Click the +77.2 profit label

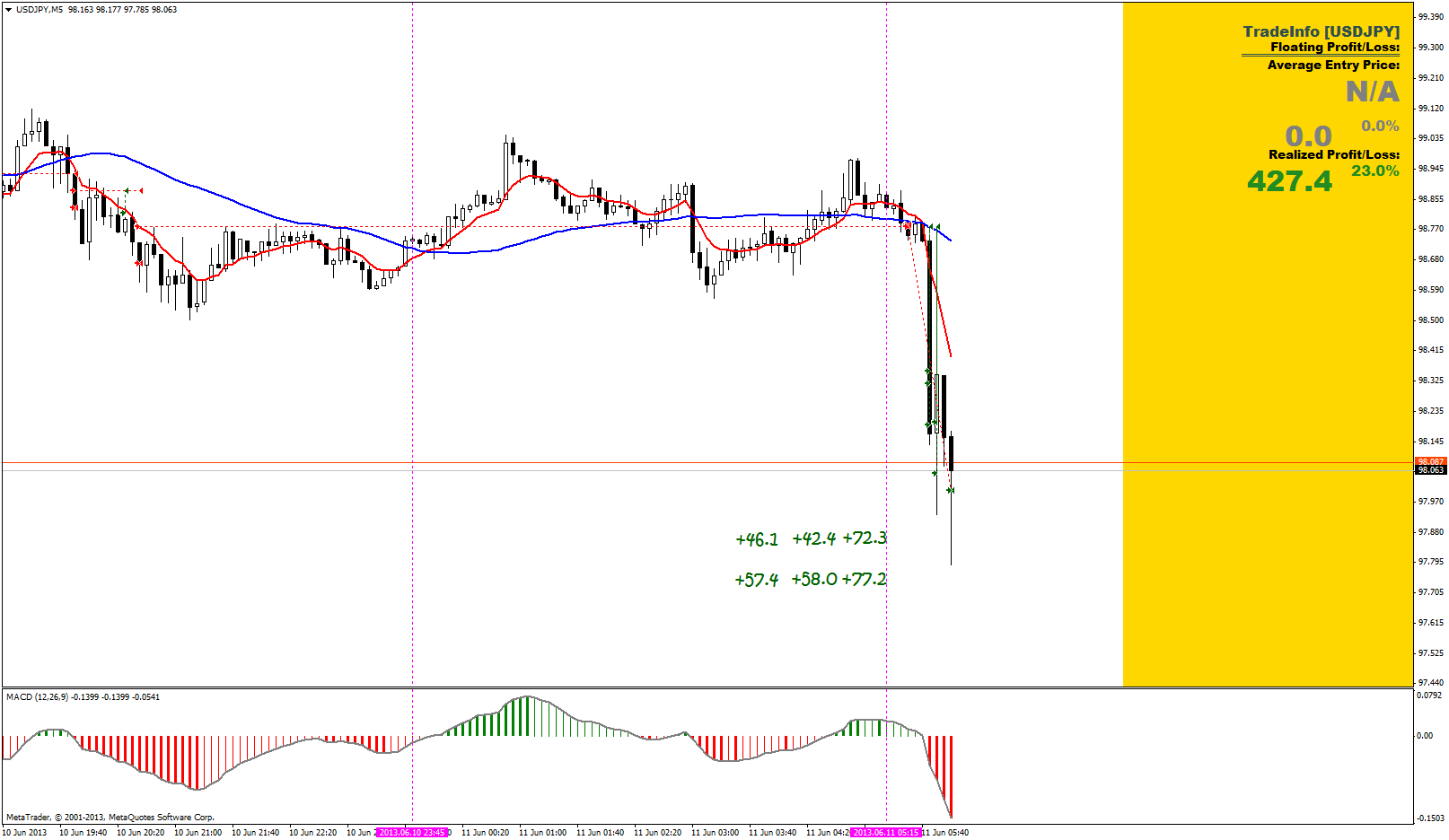(x=864, y=579)
